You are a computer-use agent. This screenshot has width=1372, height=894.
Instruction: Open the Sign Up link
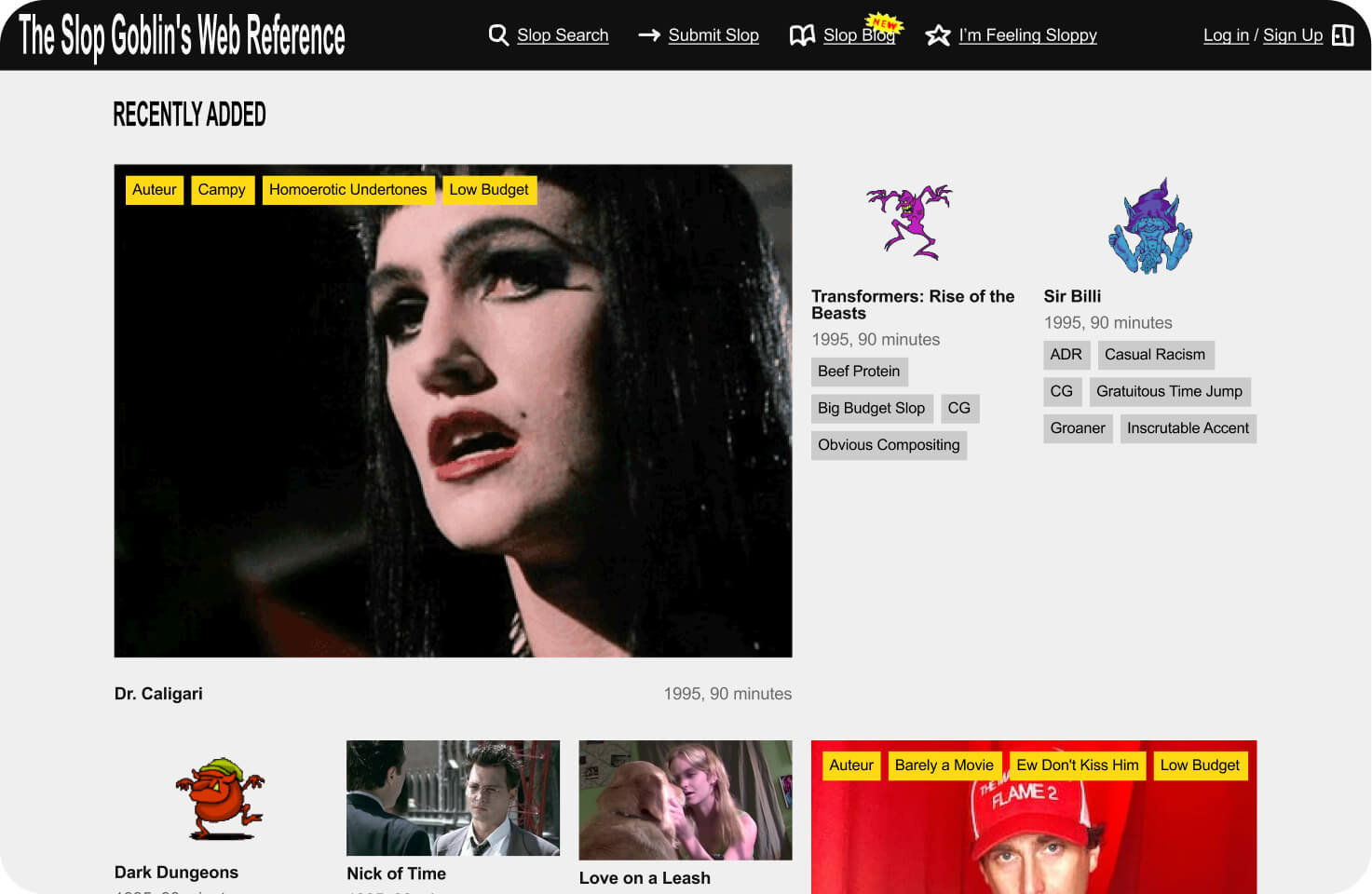tap(1292, 35)
